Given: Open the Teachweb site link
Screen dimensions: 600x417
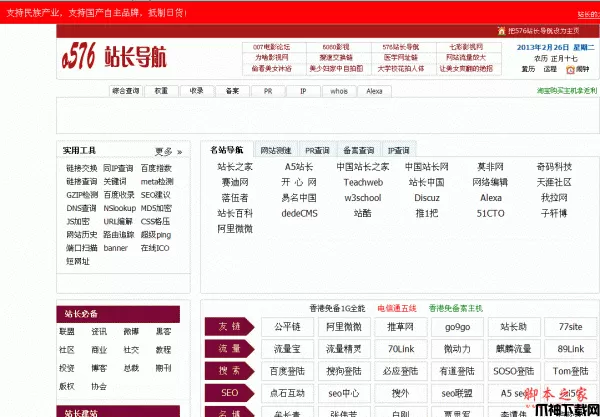Looking at the screenshot, I should (363, 182).
